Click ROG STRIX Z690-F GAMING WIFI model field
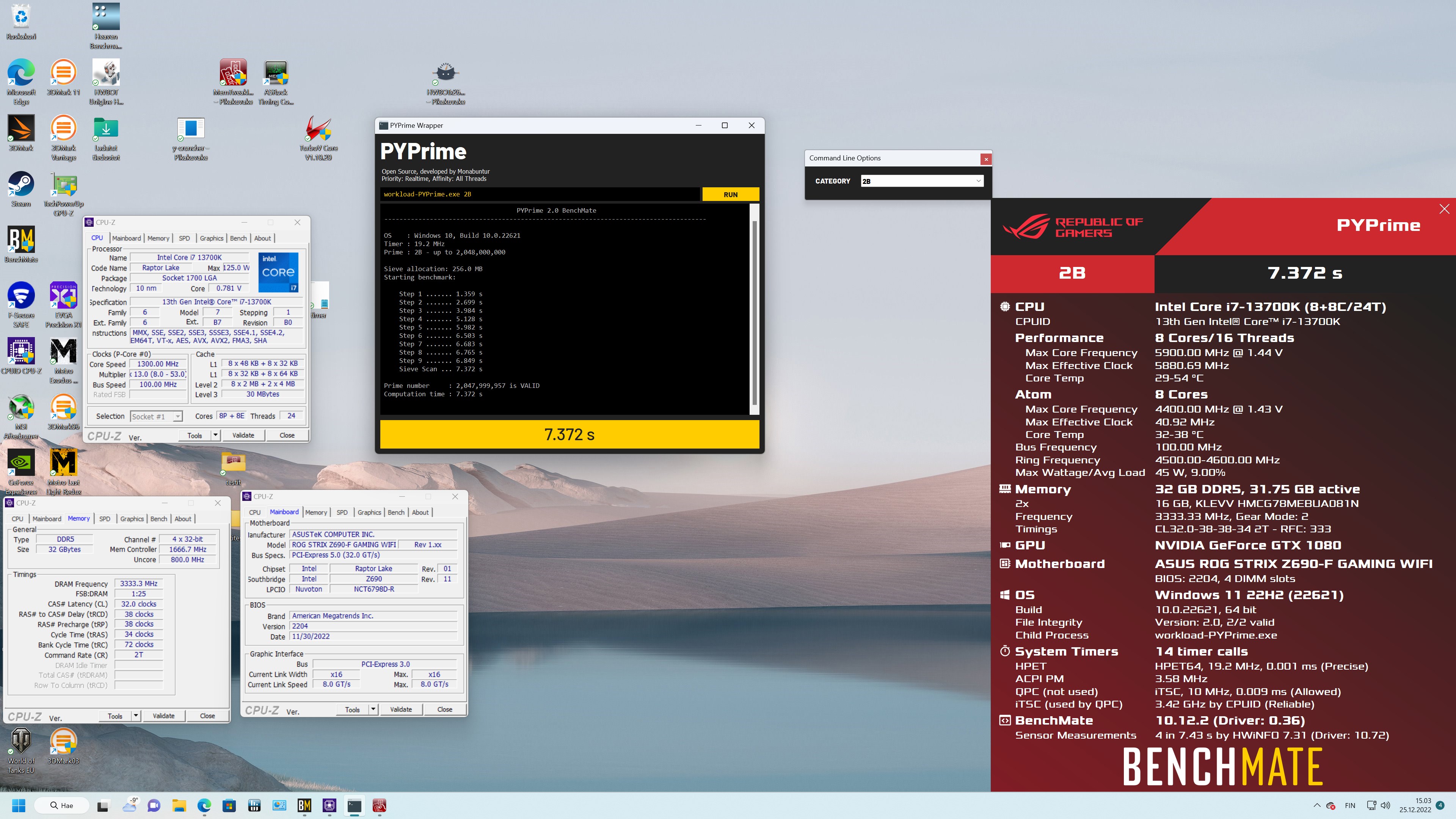The height and width of the screenshot is (819, 1456). point(344,545)
